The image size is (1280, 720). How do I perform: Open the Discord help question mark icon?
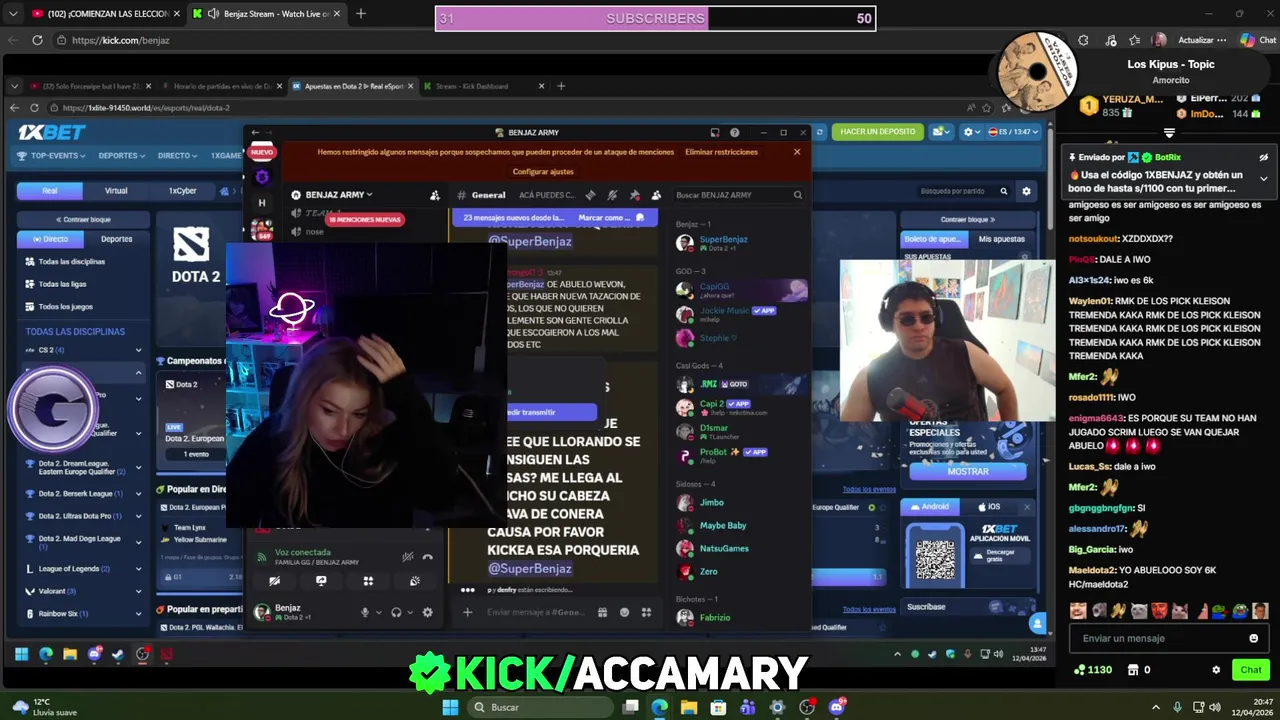point(735,132)
